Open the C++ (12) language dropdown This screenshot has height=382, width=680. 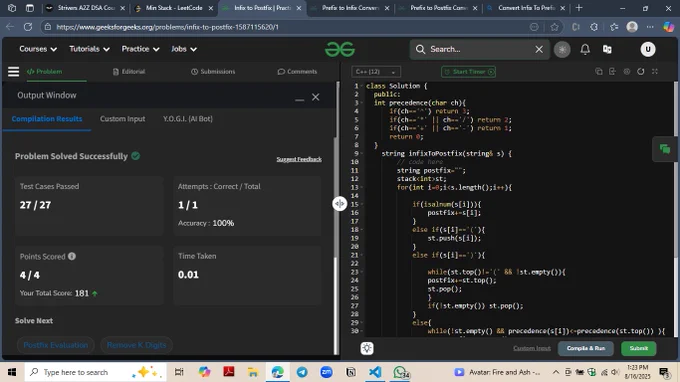tap(376, 72)
